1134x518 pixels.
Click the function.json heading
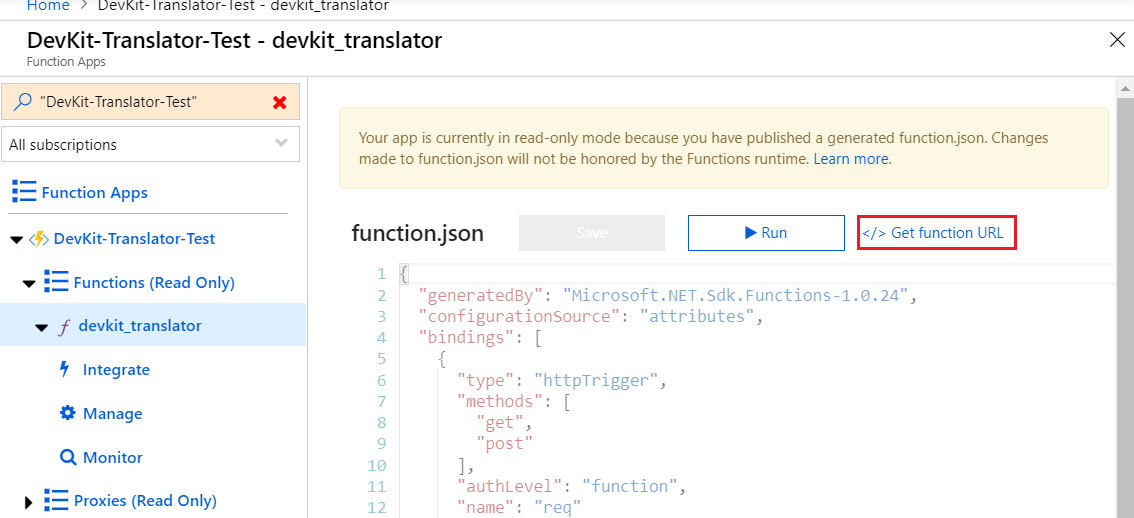click(x=417, y=233)
